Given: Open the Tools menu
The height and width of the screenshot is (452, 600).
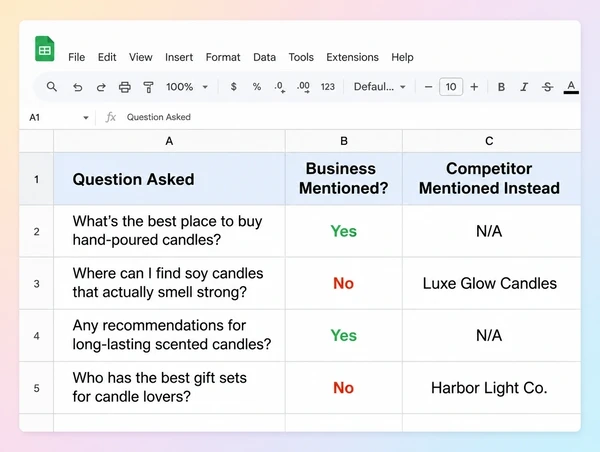Looking at the screenshot, I should [301, 57].
